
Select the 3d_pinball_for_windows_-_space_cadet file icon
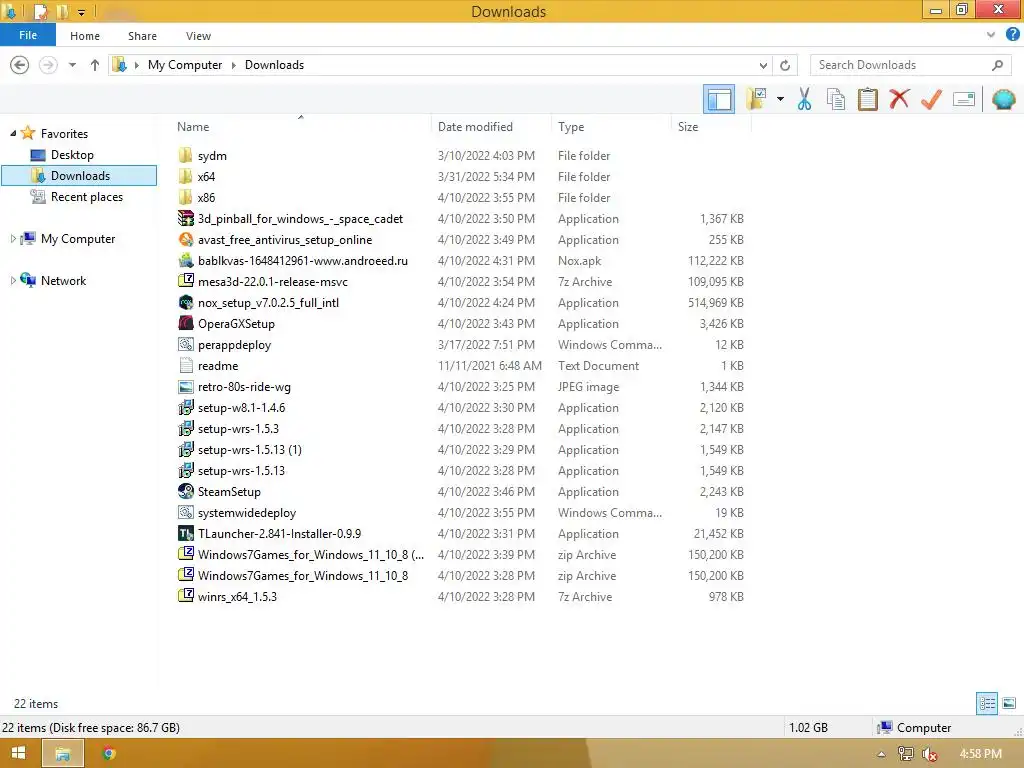pos(186,219)
